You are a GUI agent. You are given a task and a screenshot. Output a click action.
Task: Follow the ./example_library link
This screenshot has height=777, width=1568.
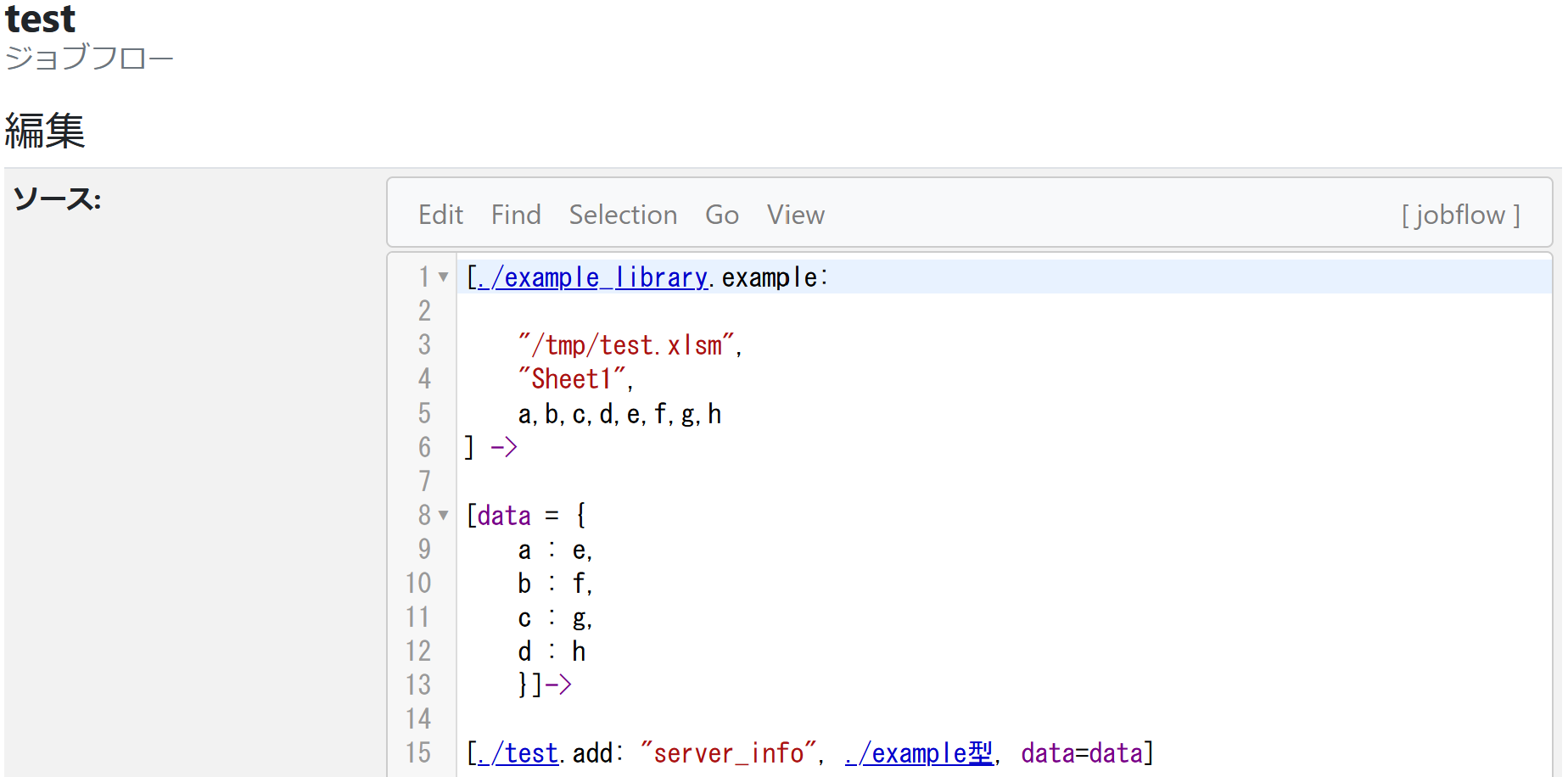pyautogui.click(x=591, y=277)
